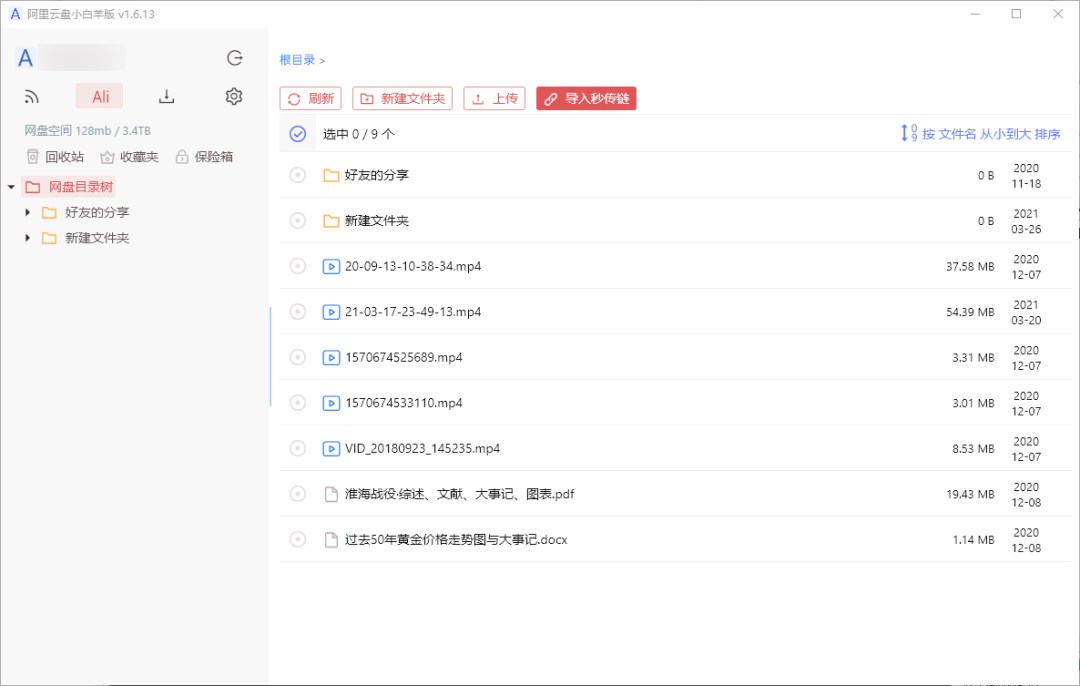This screenshot has height=686, width=1080.
Task: Click the 刷新 refresh button
Action: pos(310,99)
